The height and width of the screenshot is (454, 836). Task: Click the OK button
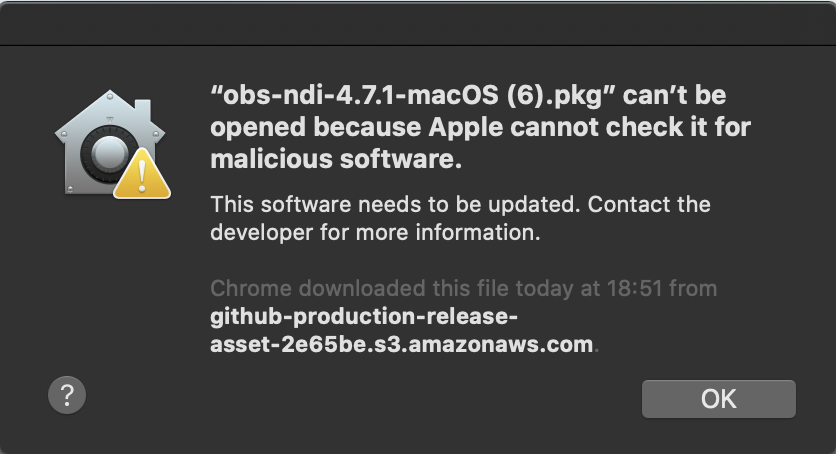point(719,399)
